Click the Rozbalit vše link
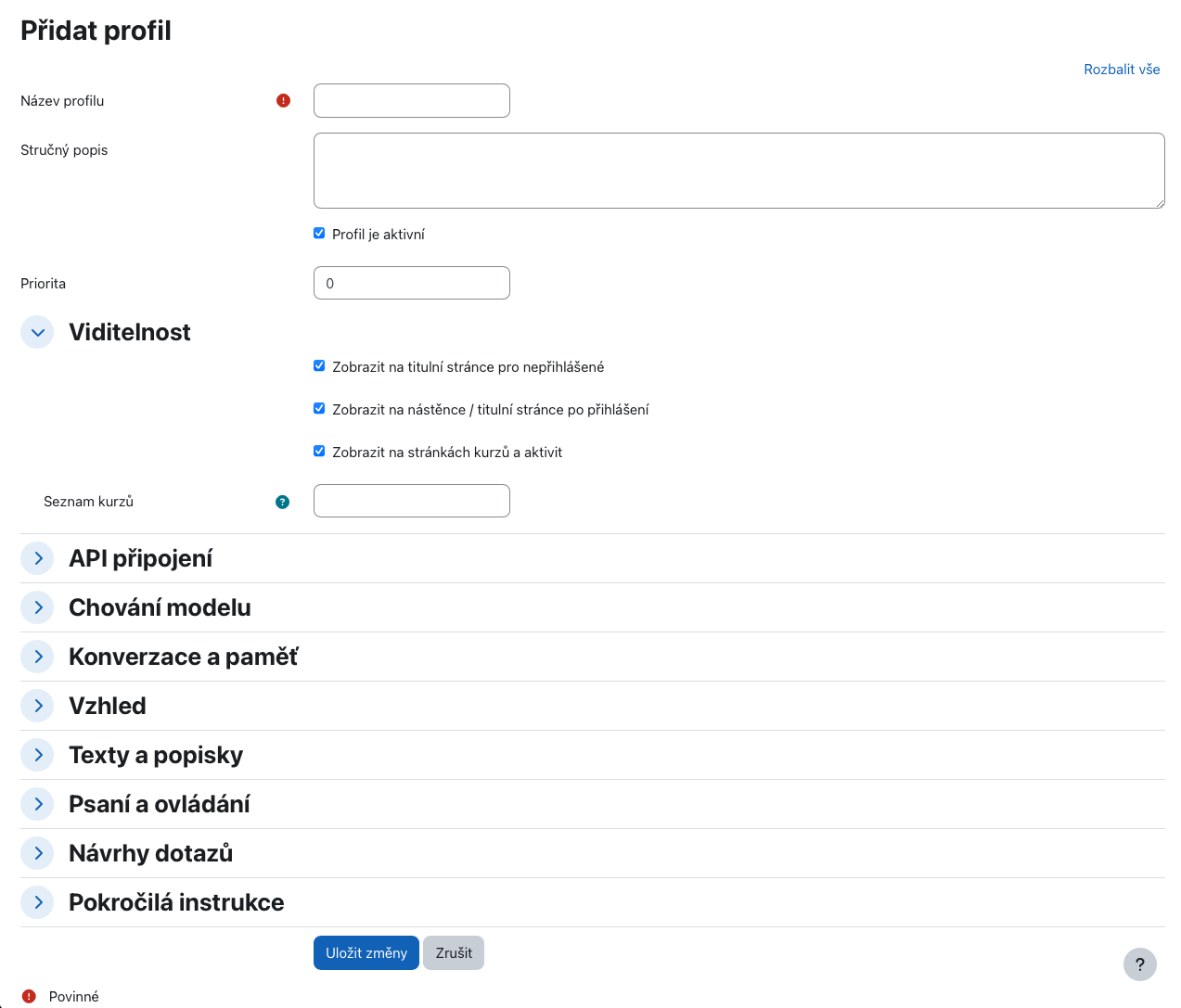1181x1008 pixels. (1122, 70)
